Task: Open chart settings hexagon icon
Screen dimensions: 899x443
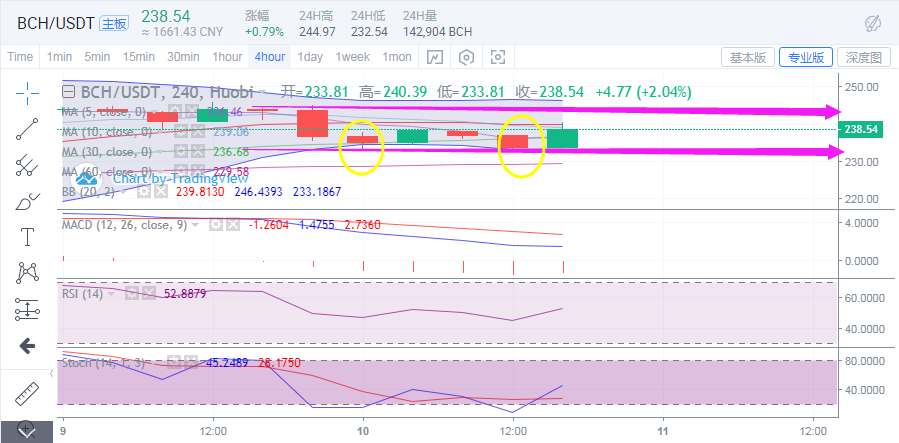Action: point(466,57)
